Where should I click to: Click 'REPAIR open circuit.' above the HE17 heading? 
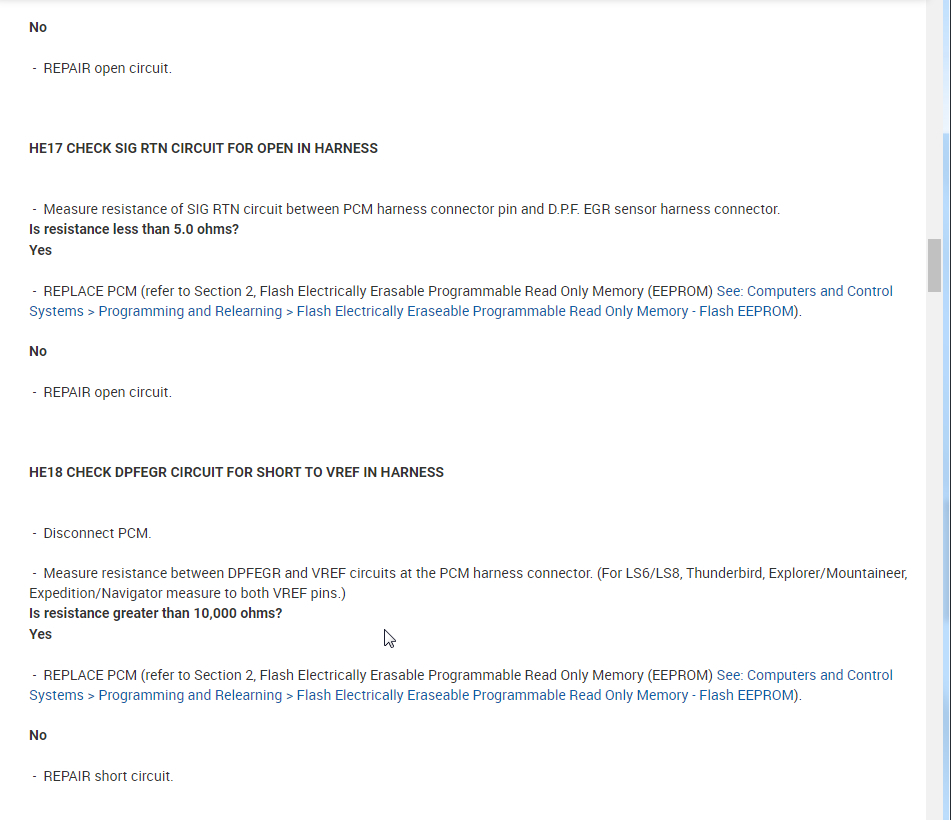tap(107, 69)
